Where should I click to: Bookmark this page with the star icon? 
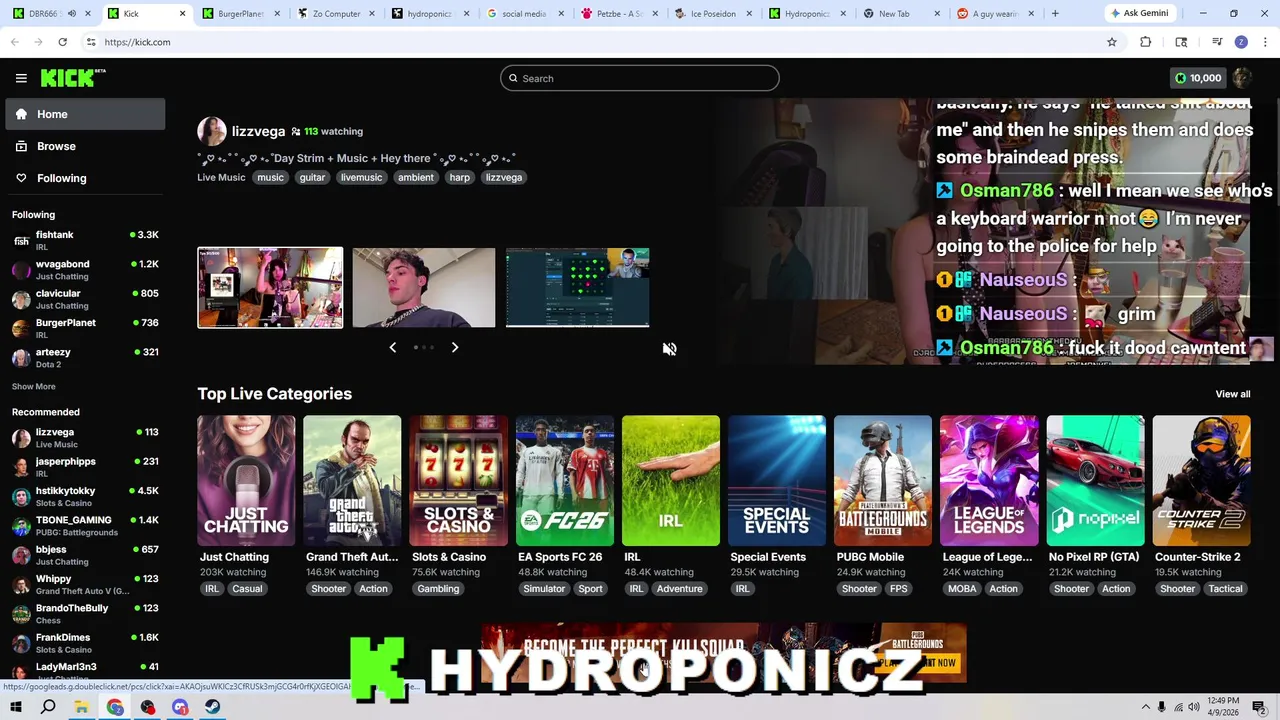tap(1111, 42)
